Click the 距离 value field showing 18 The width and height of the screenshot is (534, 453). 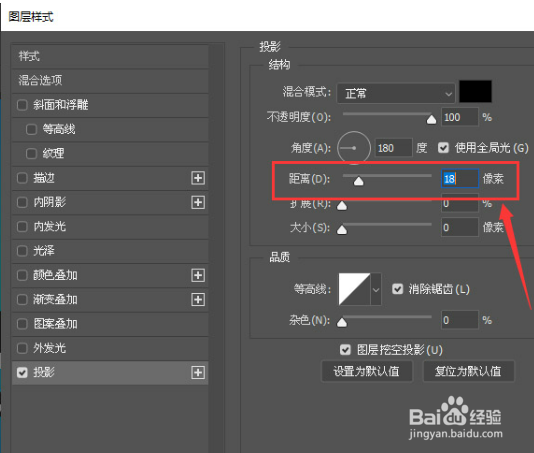(x=460, y=178)
